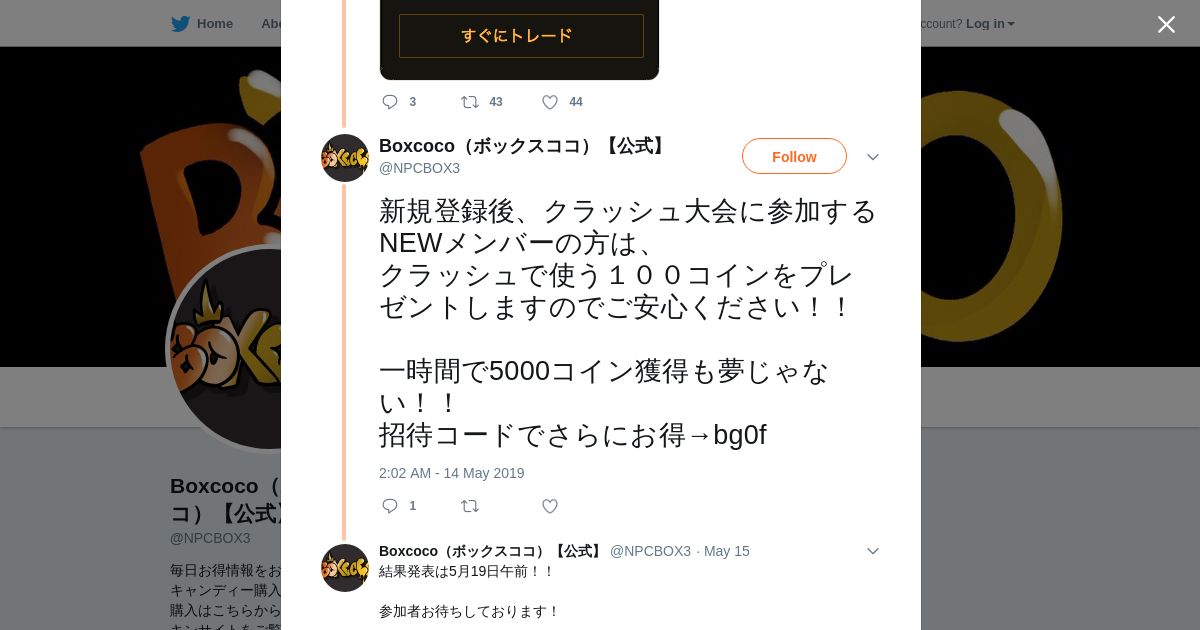Image resolution: width=1200 pixels, height=630 pixels.
Task: Click the May 15 date on the reply
Action: point(727,551)
